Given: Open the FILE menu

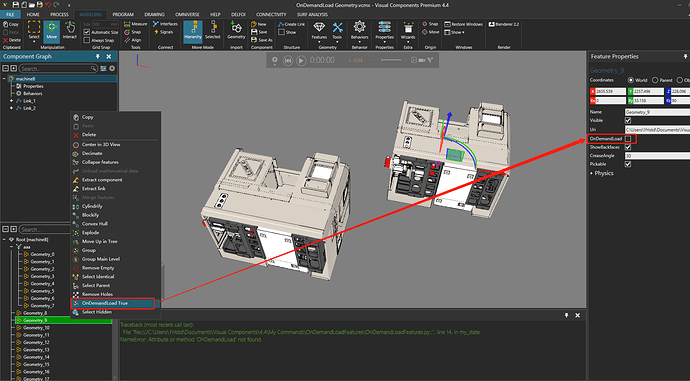Looking at the screenshot, I should [10, 15].
